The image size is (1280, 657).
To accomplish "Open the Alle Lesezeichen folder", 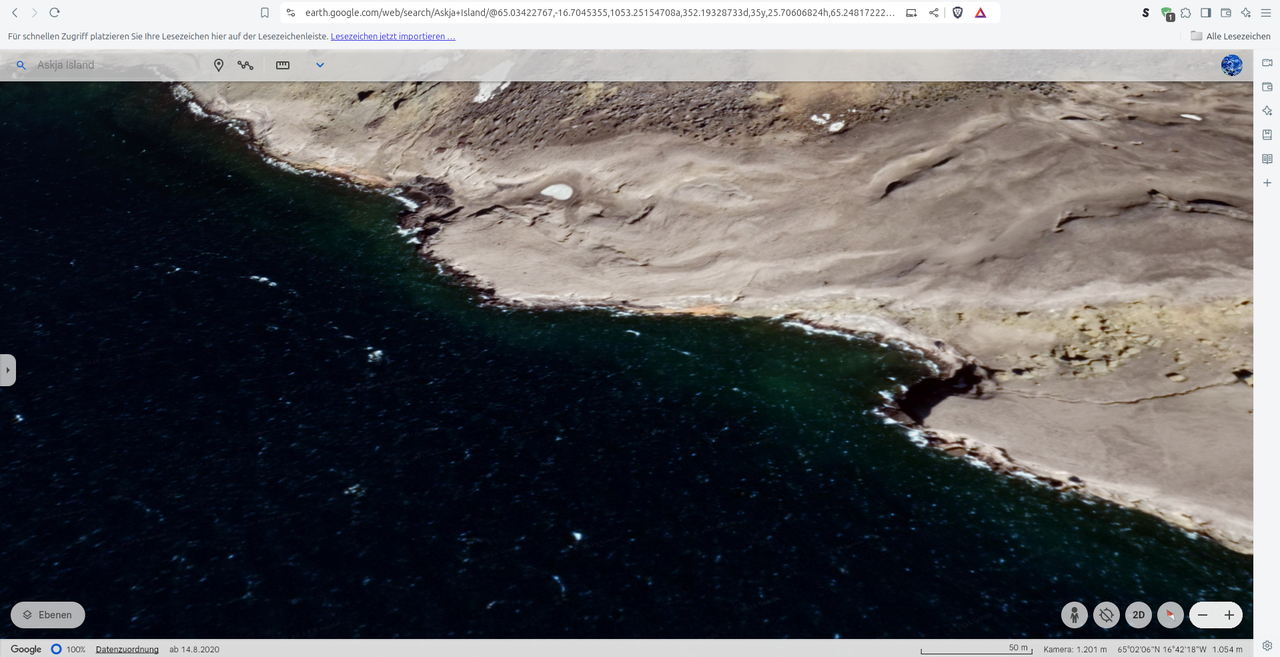I will tap(1231, 36).
